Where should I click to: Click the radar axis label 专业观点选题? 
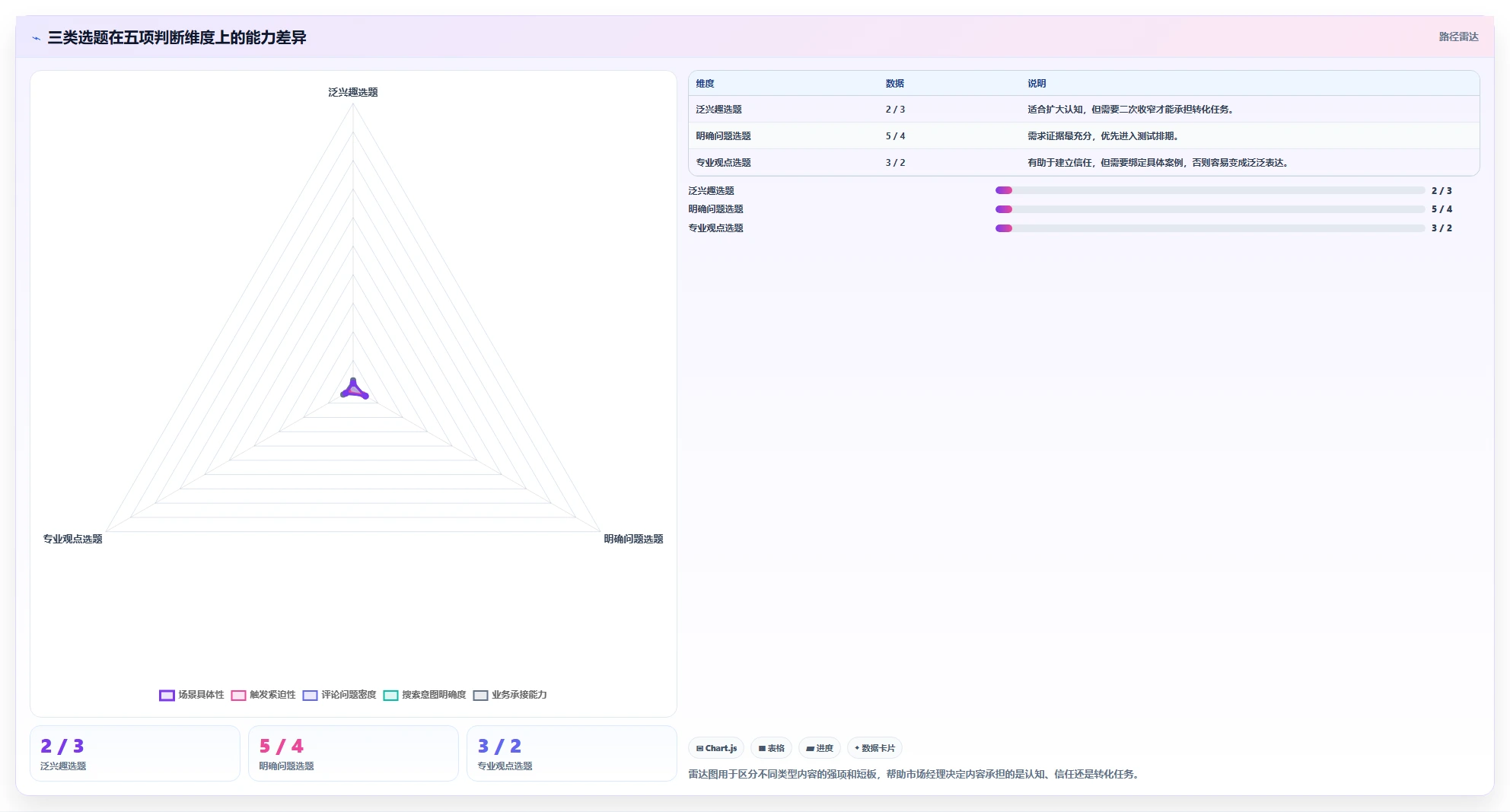point(72,539)
